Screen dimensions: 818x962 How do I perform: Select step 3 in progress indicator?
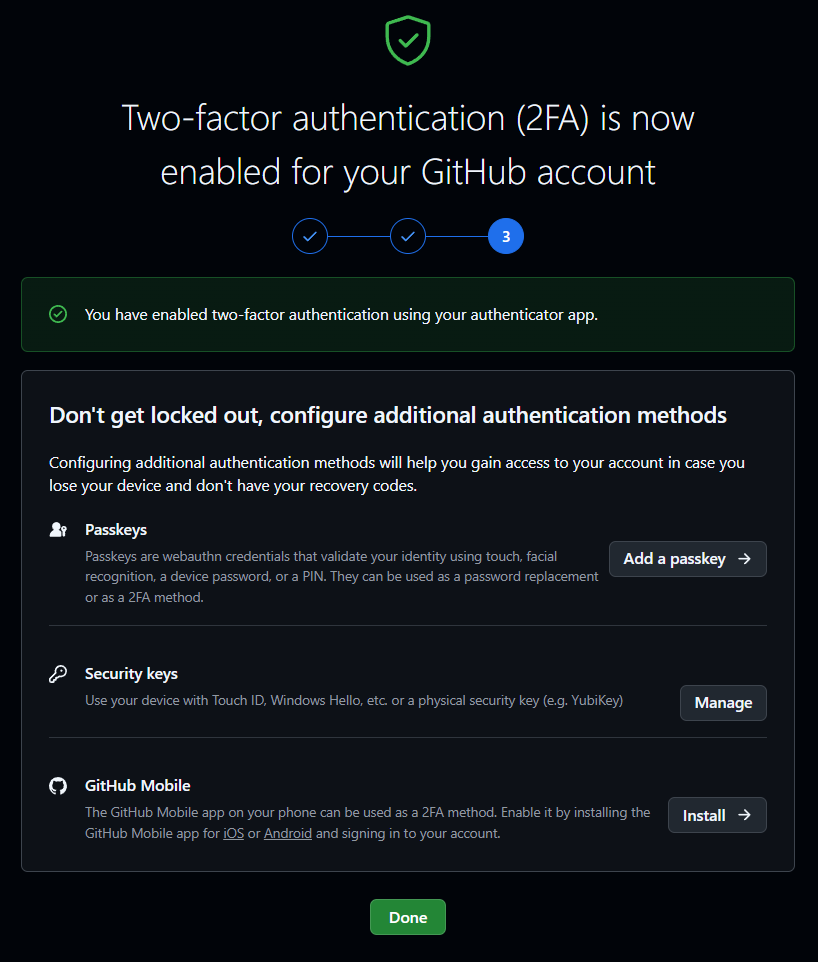pos(506,236)
